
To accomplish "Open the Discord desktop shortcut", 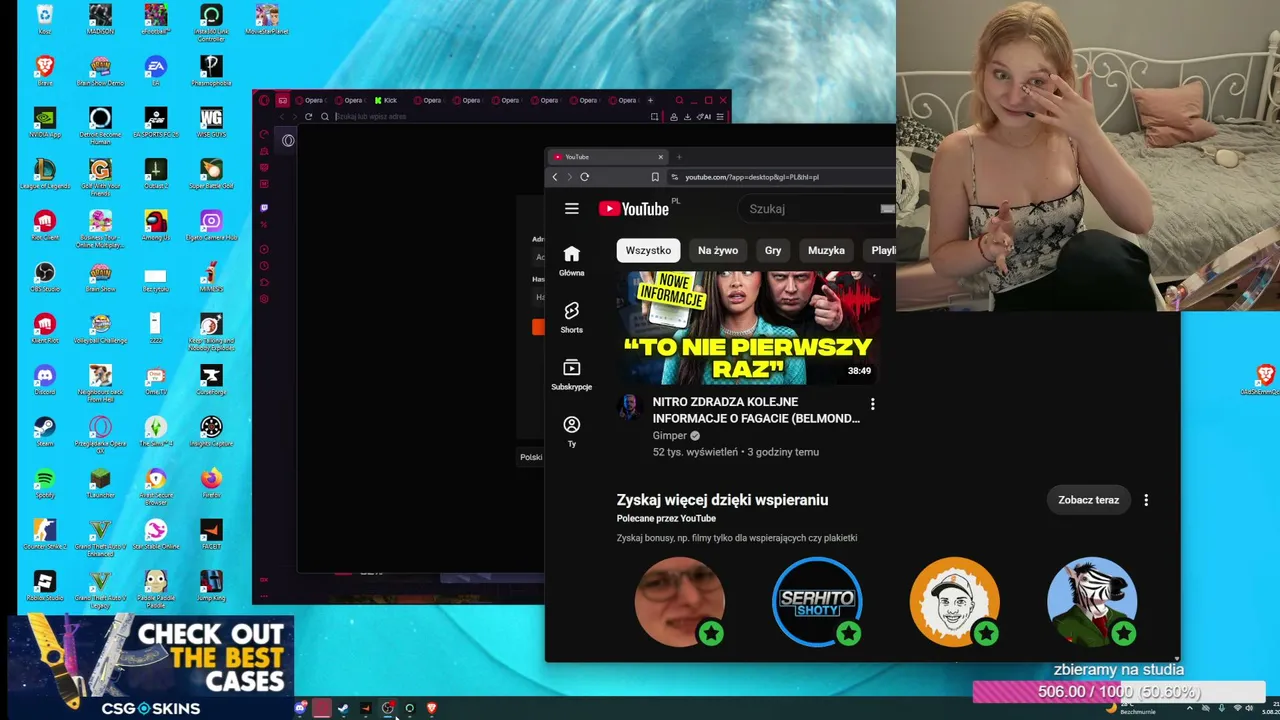I will [44, 379].
